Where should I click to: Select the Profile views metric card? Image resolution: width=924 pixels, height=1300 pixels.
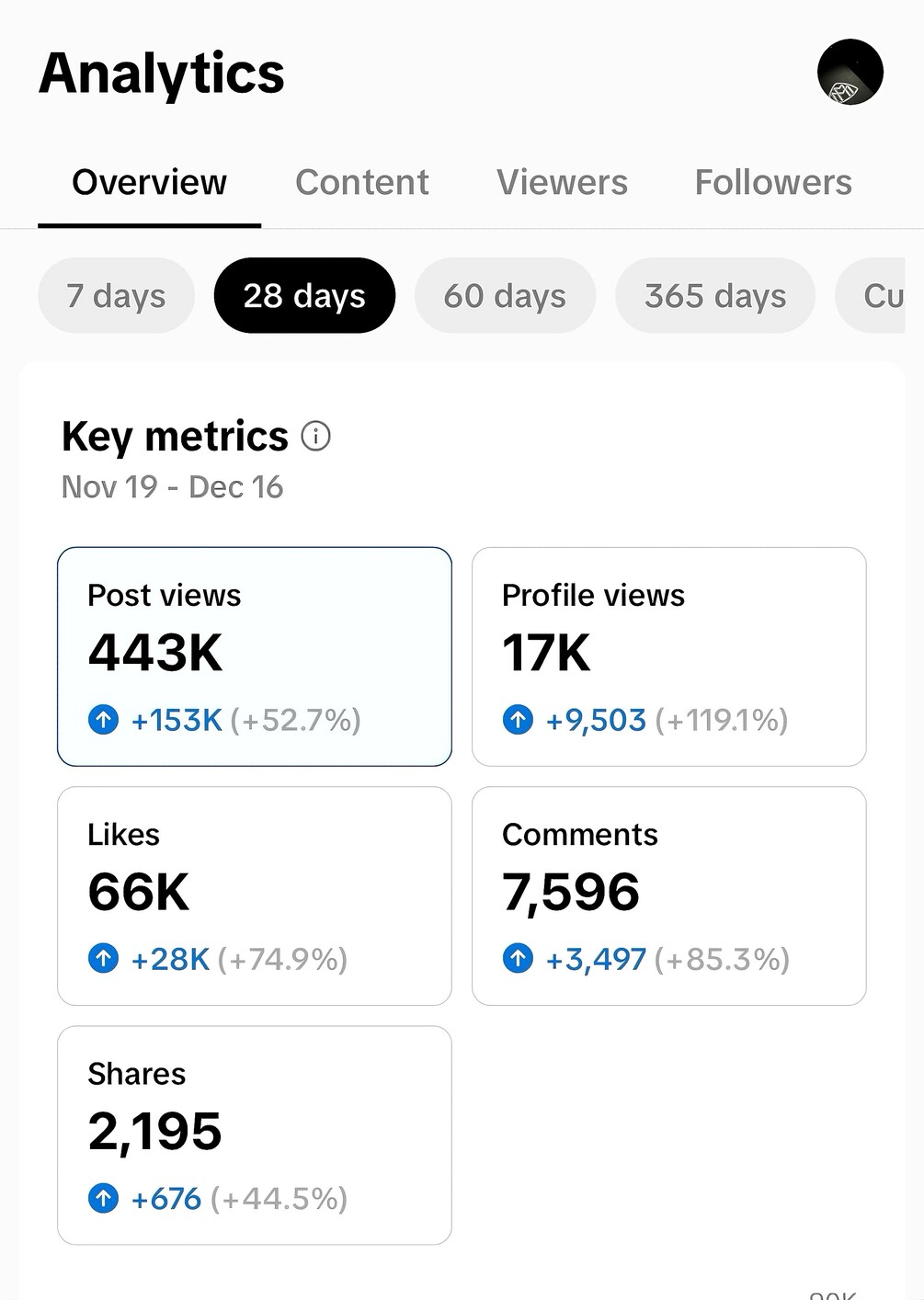(x=668, y=656)
